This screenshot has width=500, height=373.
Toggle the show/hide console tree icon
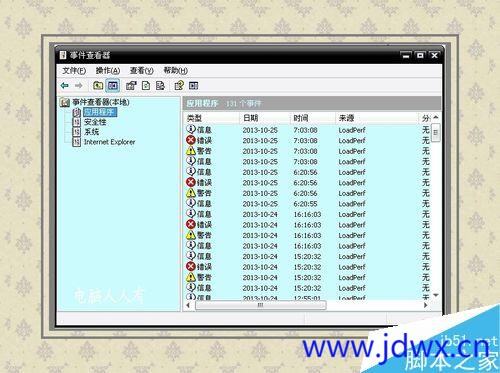click(113, 86)
